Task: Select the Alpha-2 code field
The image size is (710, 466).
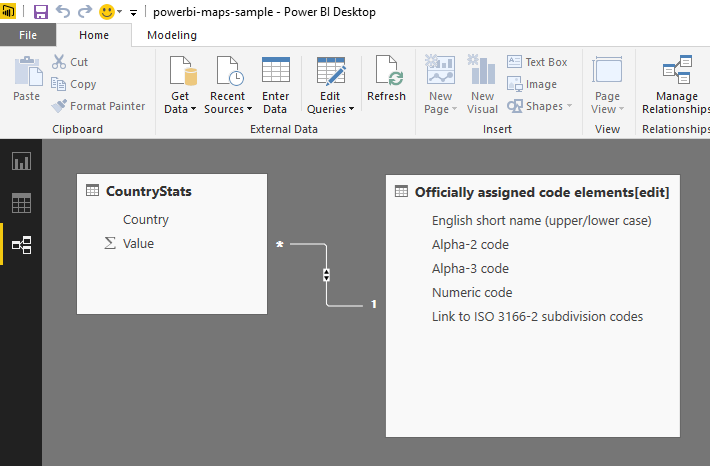Action: point(470,245)
